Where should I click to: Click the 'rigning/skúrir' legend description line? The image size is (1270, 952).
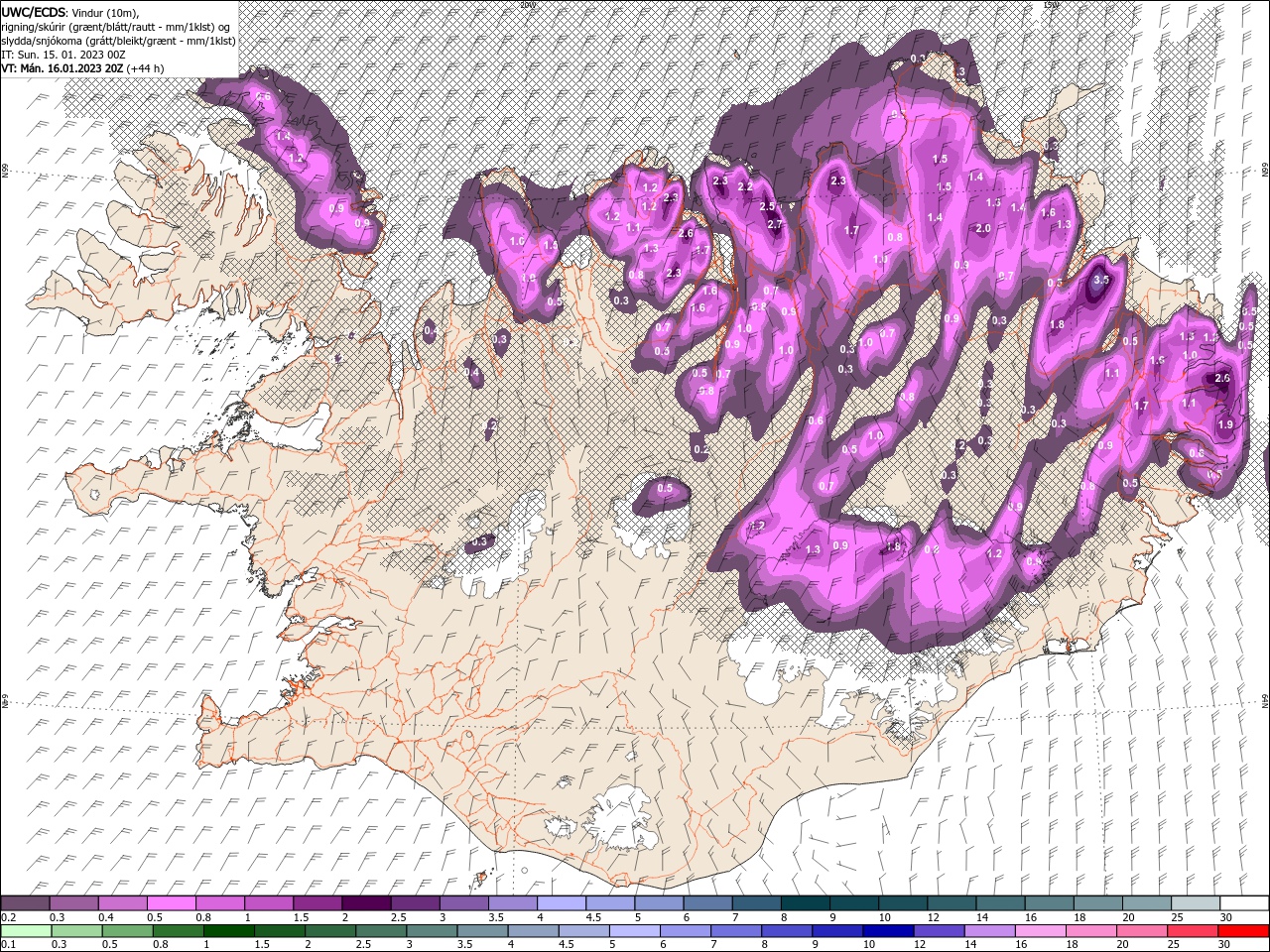tap(117, 27)
